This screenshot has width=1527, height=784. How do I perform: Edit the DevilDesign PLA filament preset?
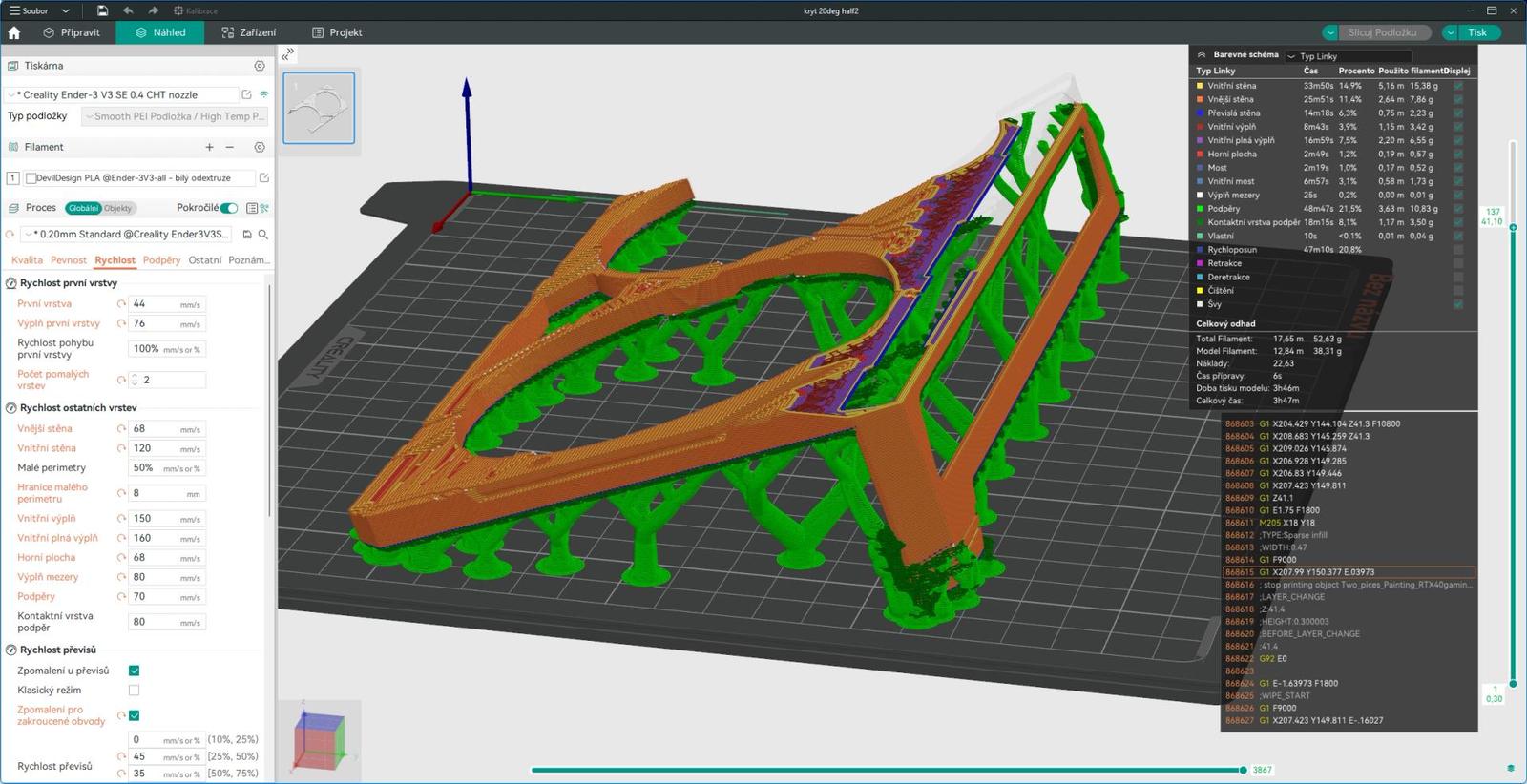coord(264,177)
